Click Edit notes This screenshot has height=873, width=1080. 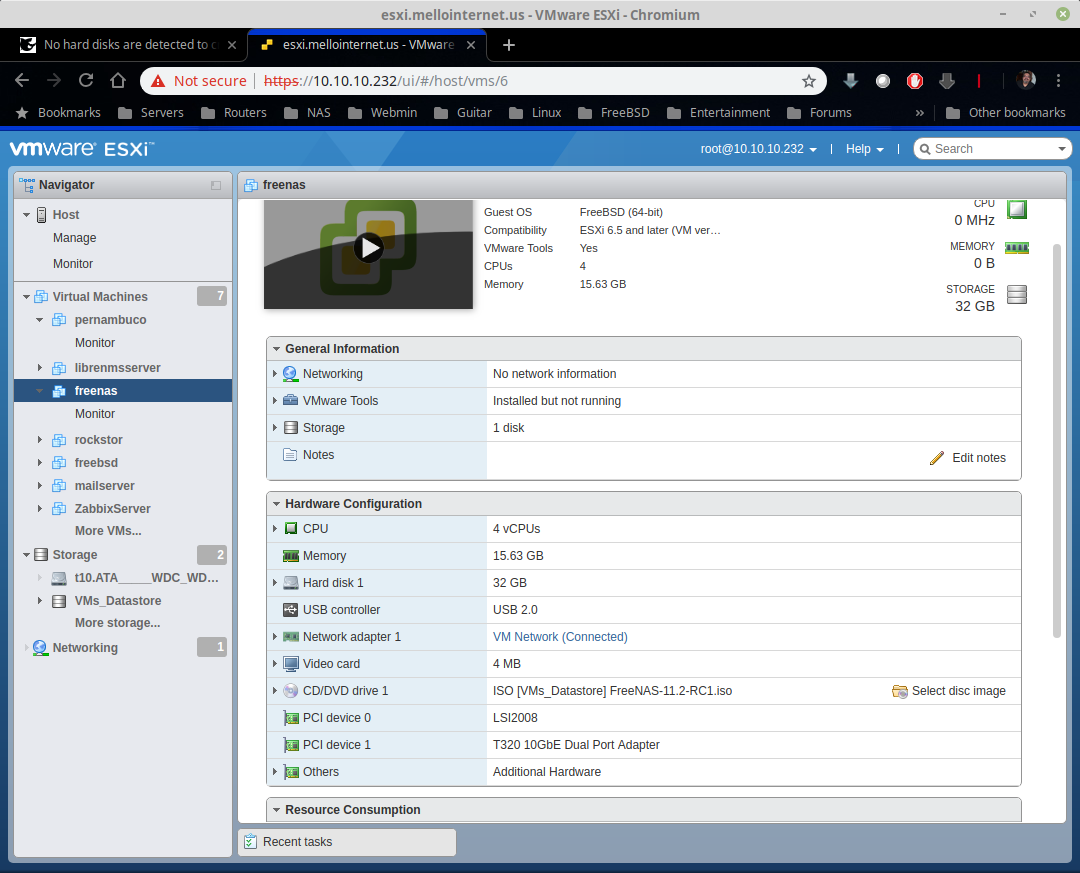click(x=979, y=458)
